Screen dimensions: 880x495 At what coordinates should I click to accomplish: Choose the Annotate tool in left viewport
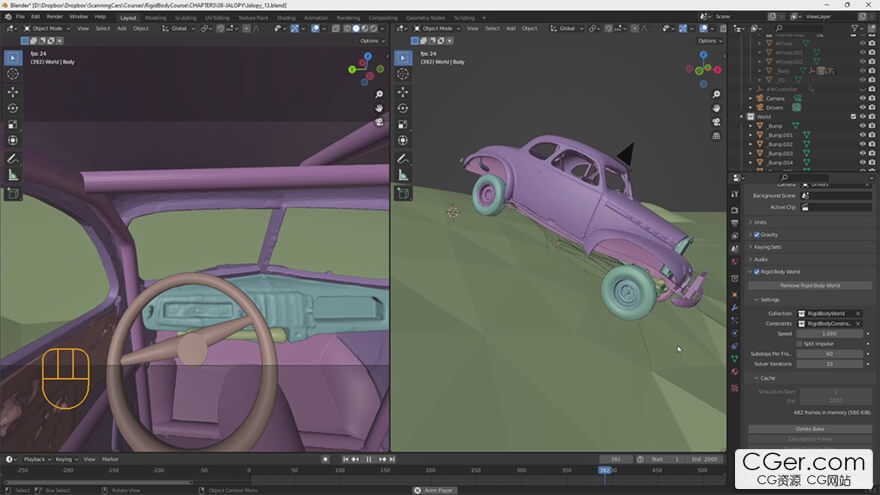pyautogui.click(x=13, y=158)
